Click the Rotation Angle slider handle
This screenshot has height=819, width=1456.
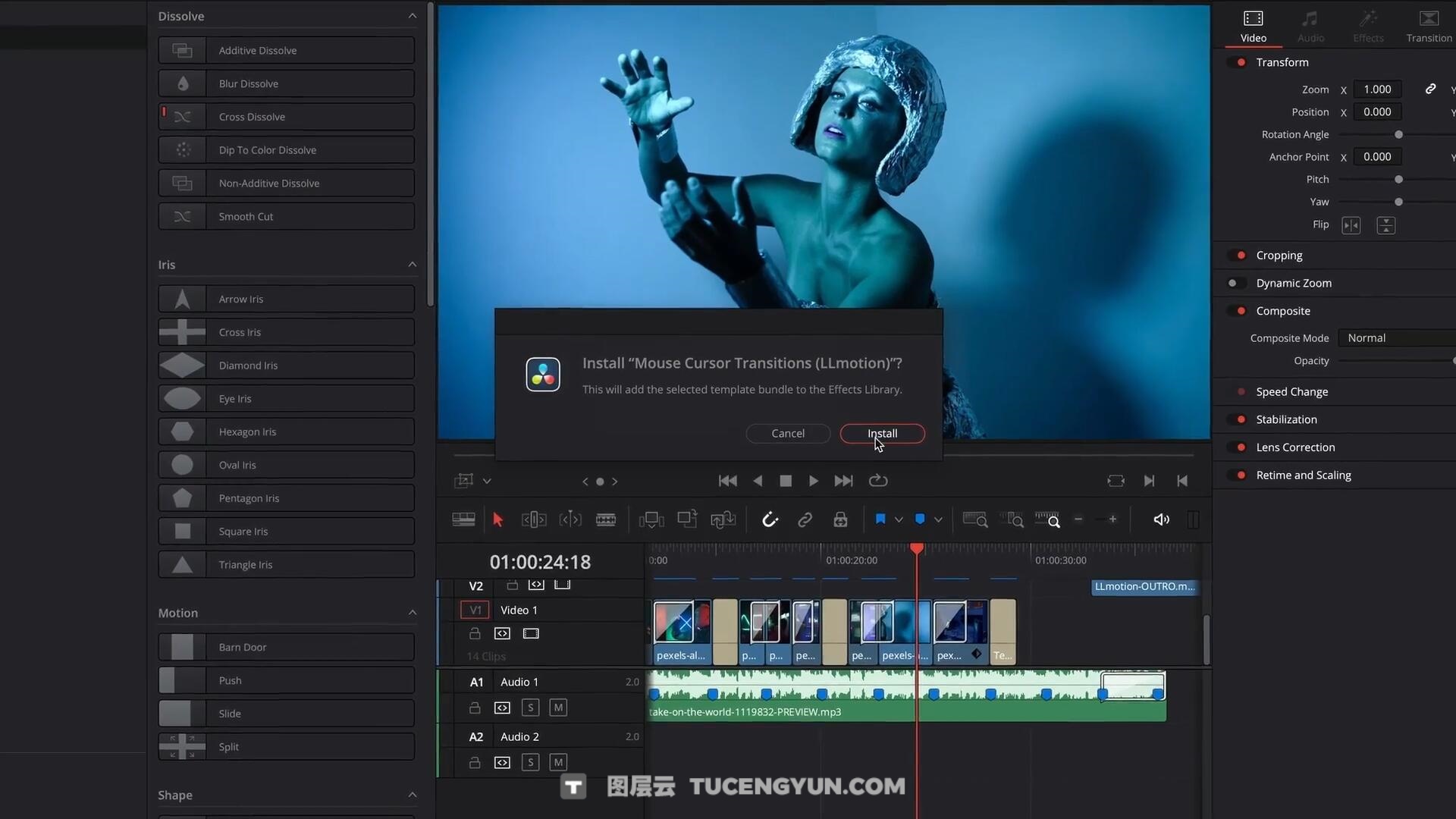pyautogui.click(x=1398, y=134)
